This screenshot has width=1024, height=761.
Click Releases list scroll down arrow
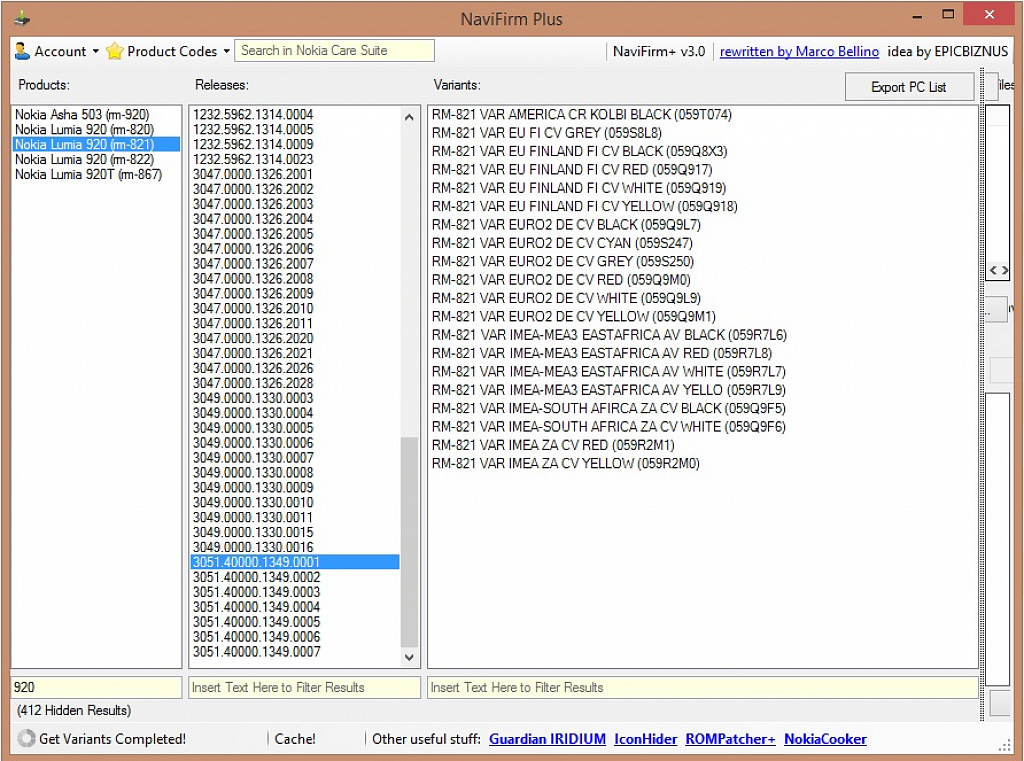(409, 657)
